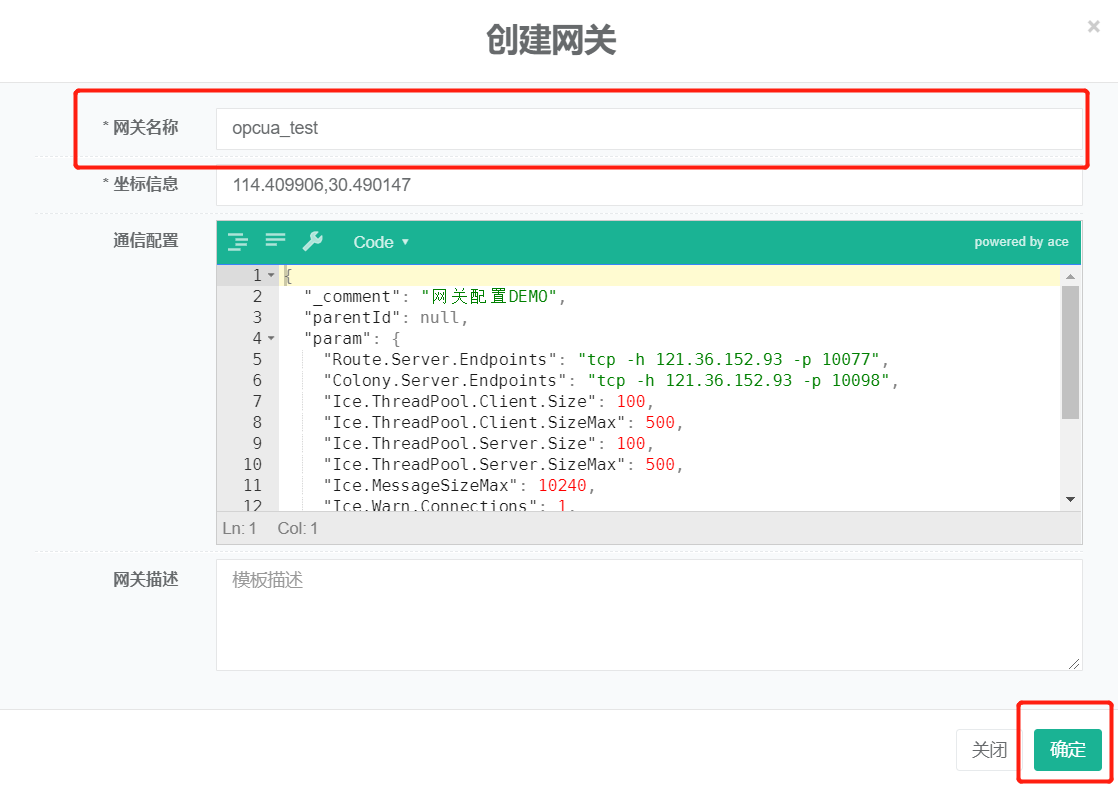1118x787 pixels.
Task: Click the compact JSON icon in editor toolbar
Action: point(275,240)
